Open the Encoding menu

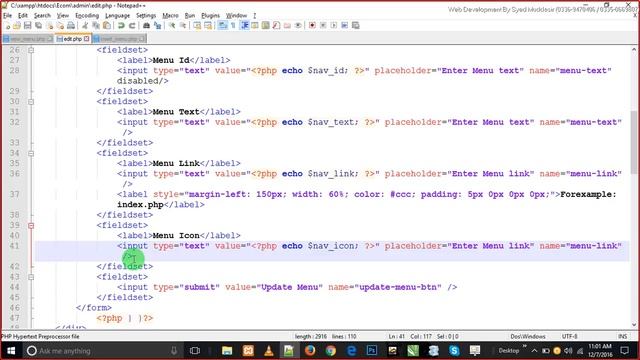[x=87, y=16]
